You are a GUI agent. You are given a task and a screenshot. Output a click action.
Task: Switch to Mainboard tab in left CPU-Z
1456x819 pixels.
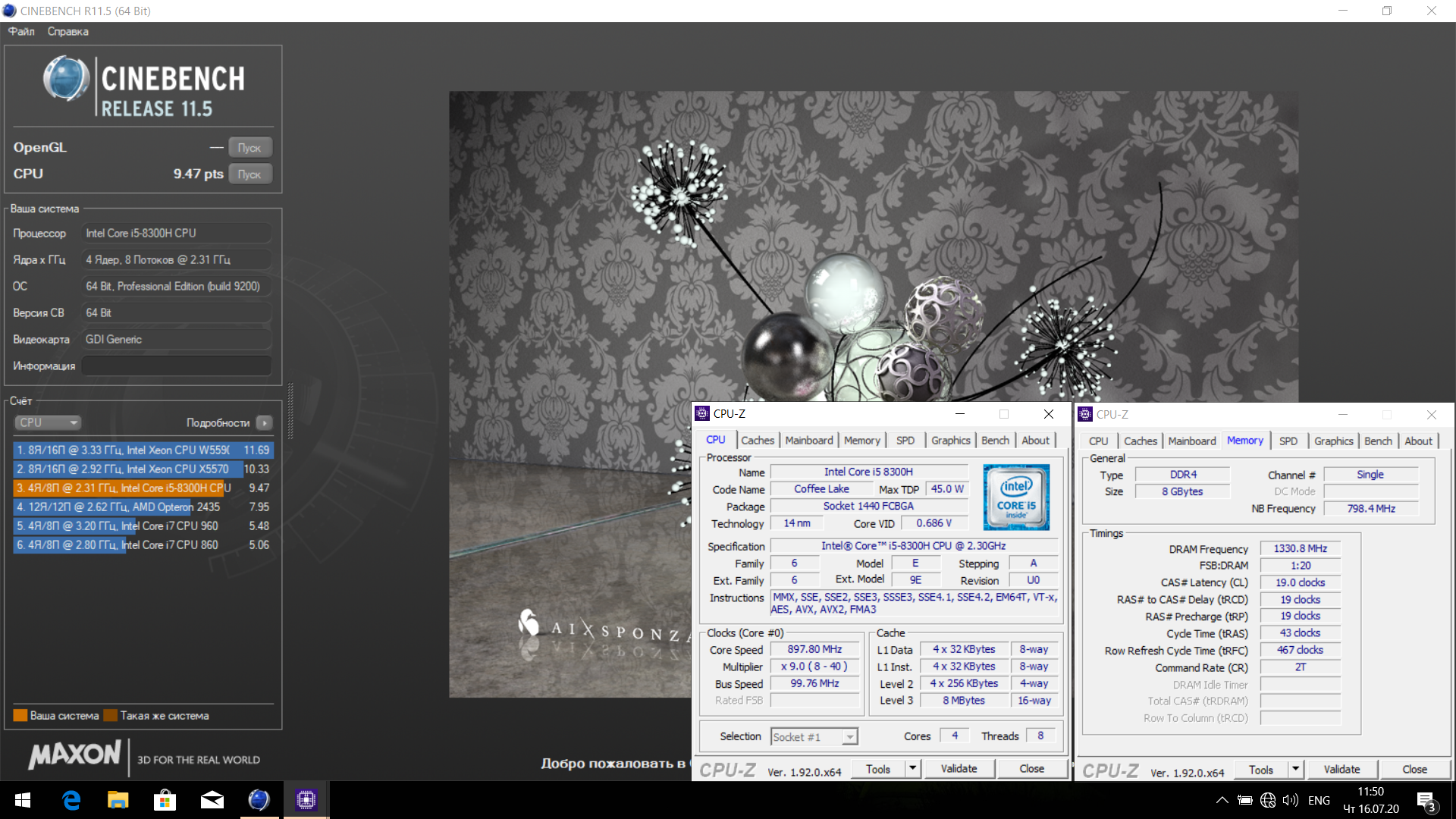(x=809, y=440)
